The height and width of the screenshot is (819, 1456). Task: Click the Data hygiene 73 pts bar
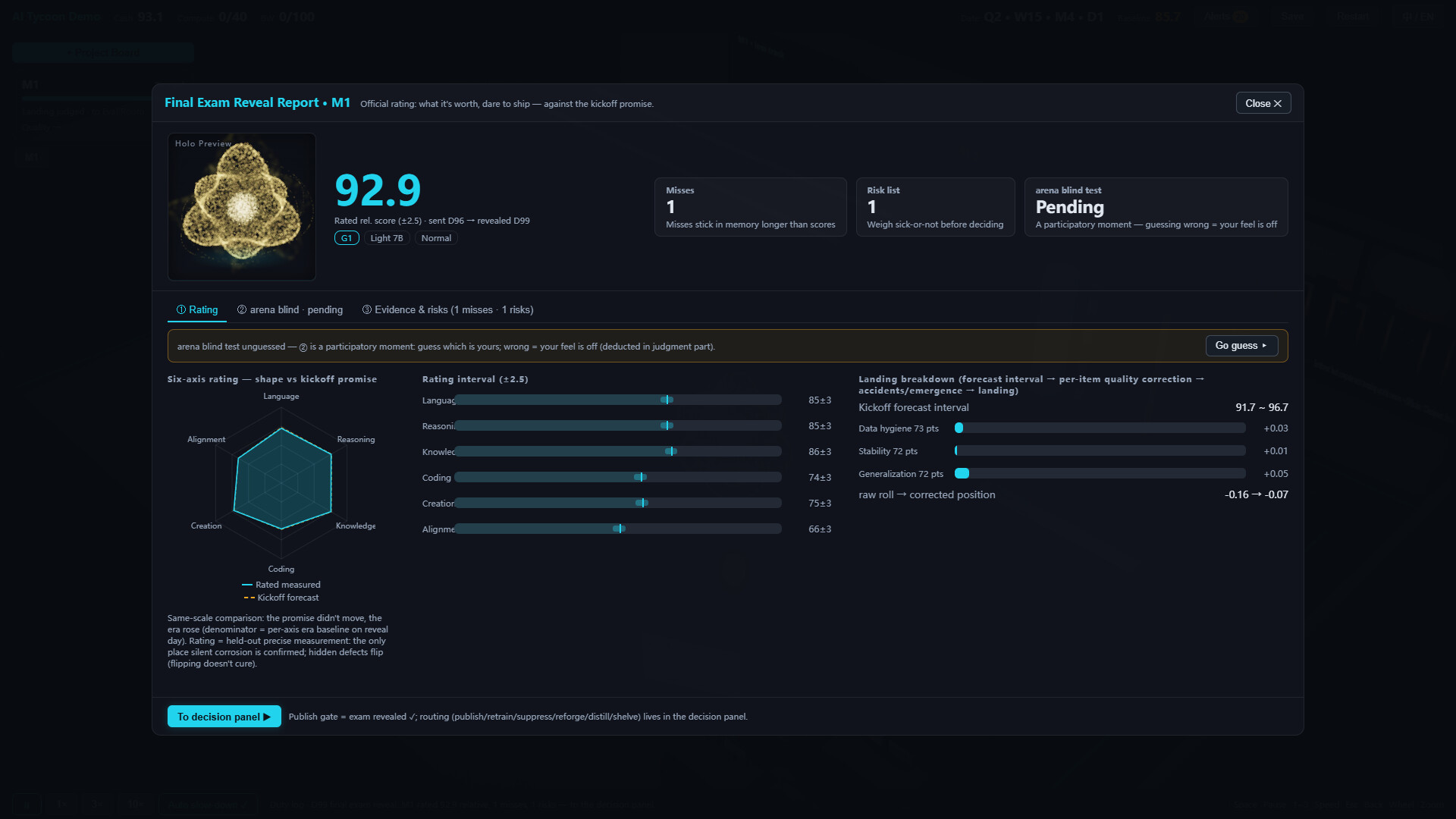click(1100, 428)
